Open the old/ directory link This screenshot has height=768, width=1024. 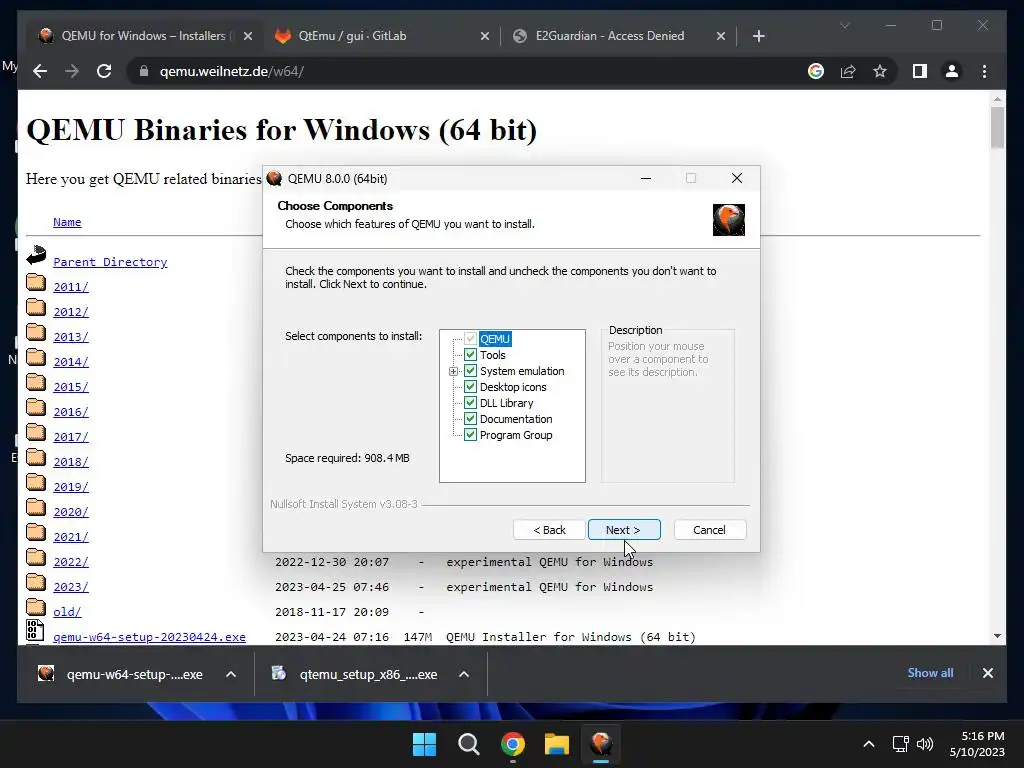(x=67, y=612)
